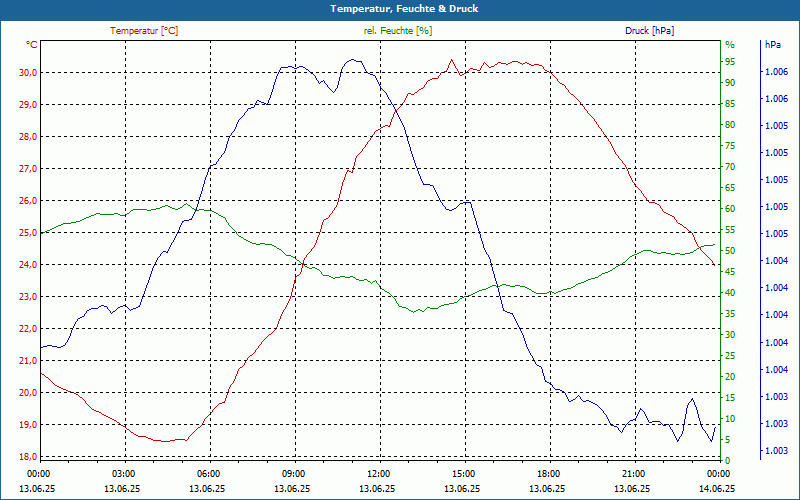Click the "23,0" temperature axis tick
Image resolution: width=800 pixels, height=500 pixels.
pyautogui.click(x=28, y=296)
